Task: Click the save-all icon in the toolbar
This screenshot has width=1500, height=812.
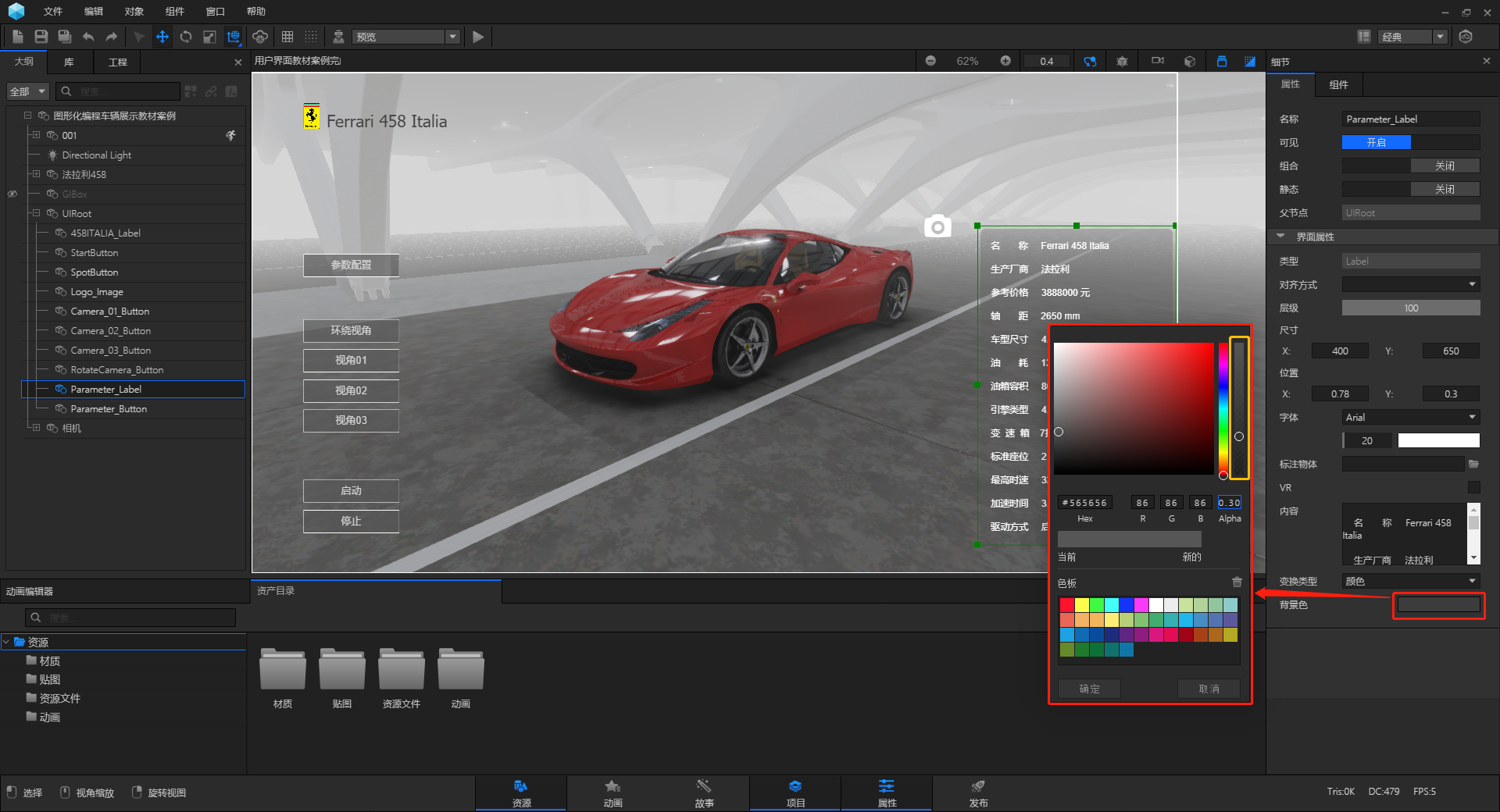Action: [65, 37]
